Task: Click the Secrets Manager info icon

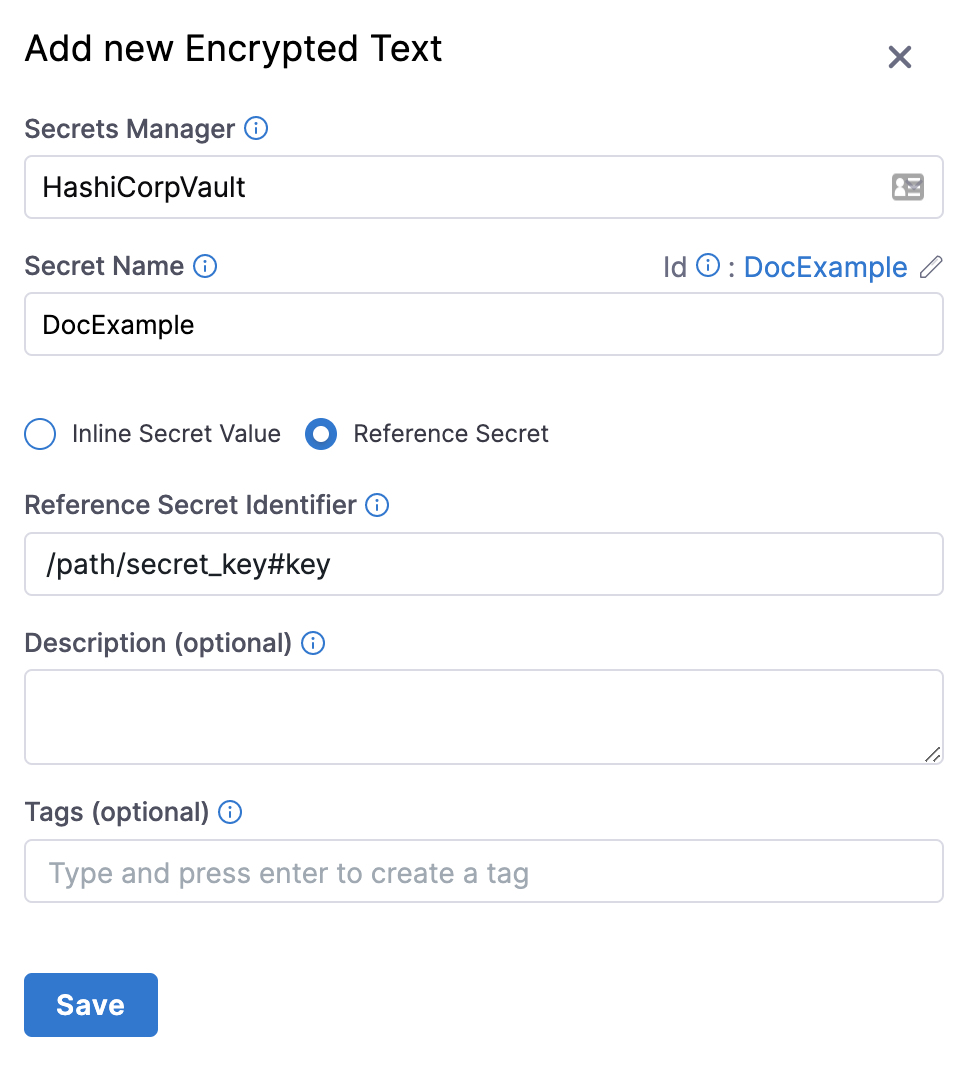Action: click(256, 129)
